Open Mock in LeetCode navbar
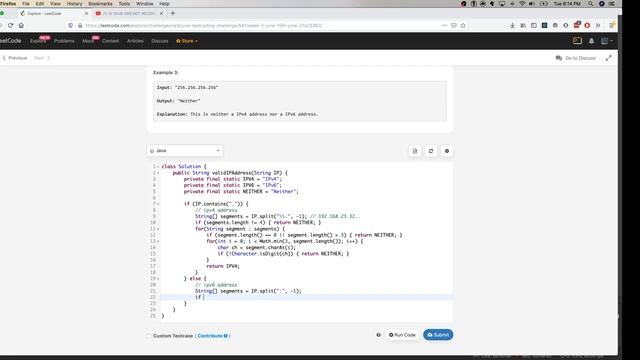 88,41
